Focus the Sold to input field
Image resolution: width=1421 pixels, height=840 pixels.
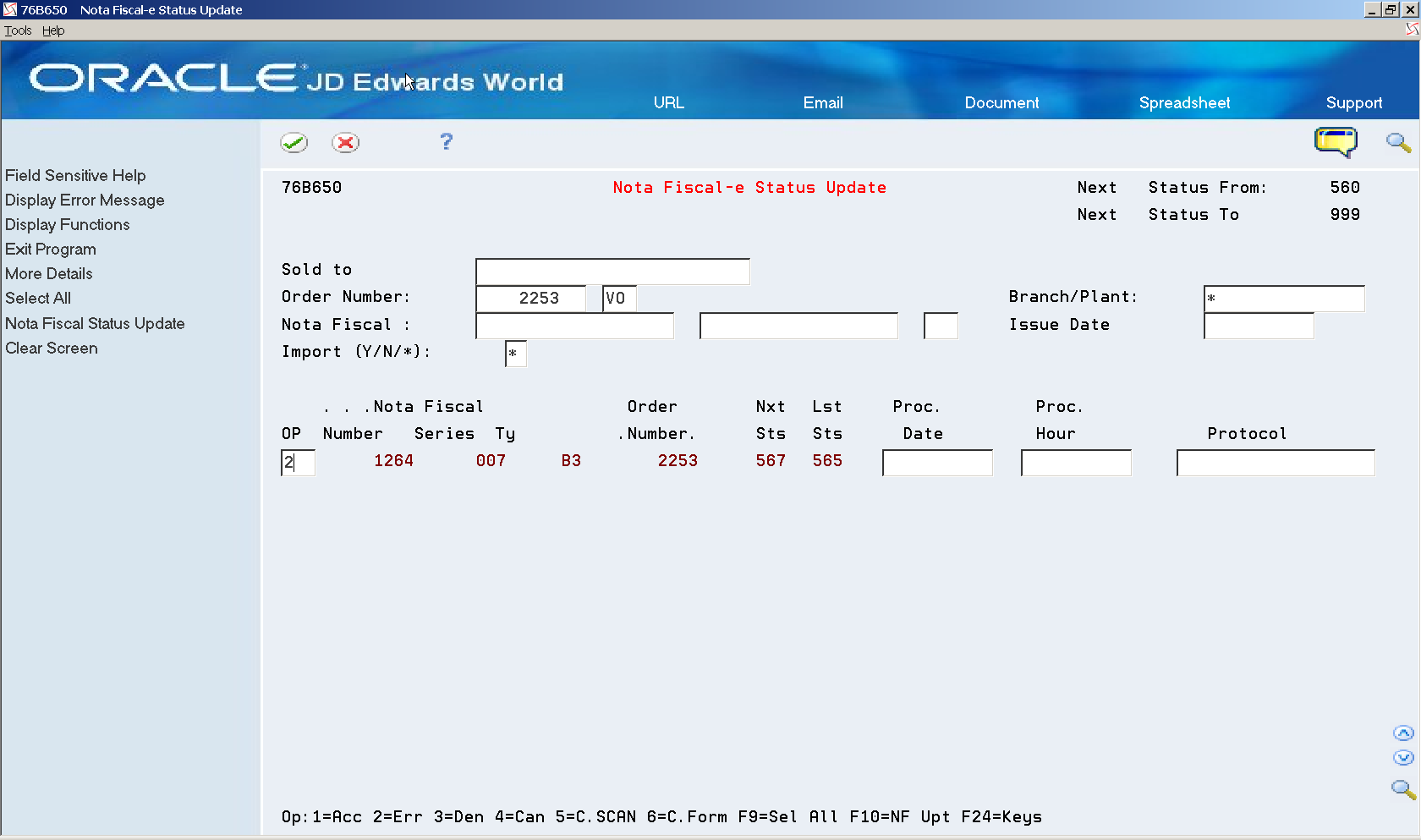pyautogui.click(x=612, y=272)
